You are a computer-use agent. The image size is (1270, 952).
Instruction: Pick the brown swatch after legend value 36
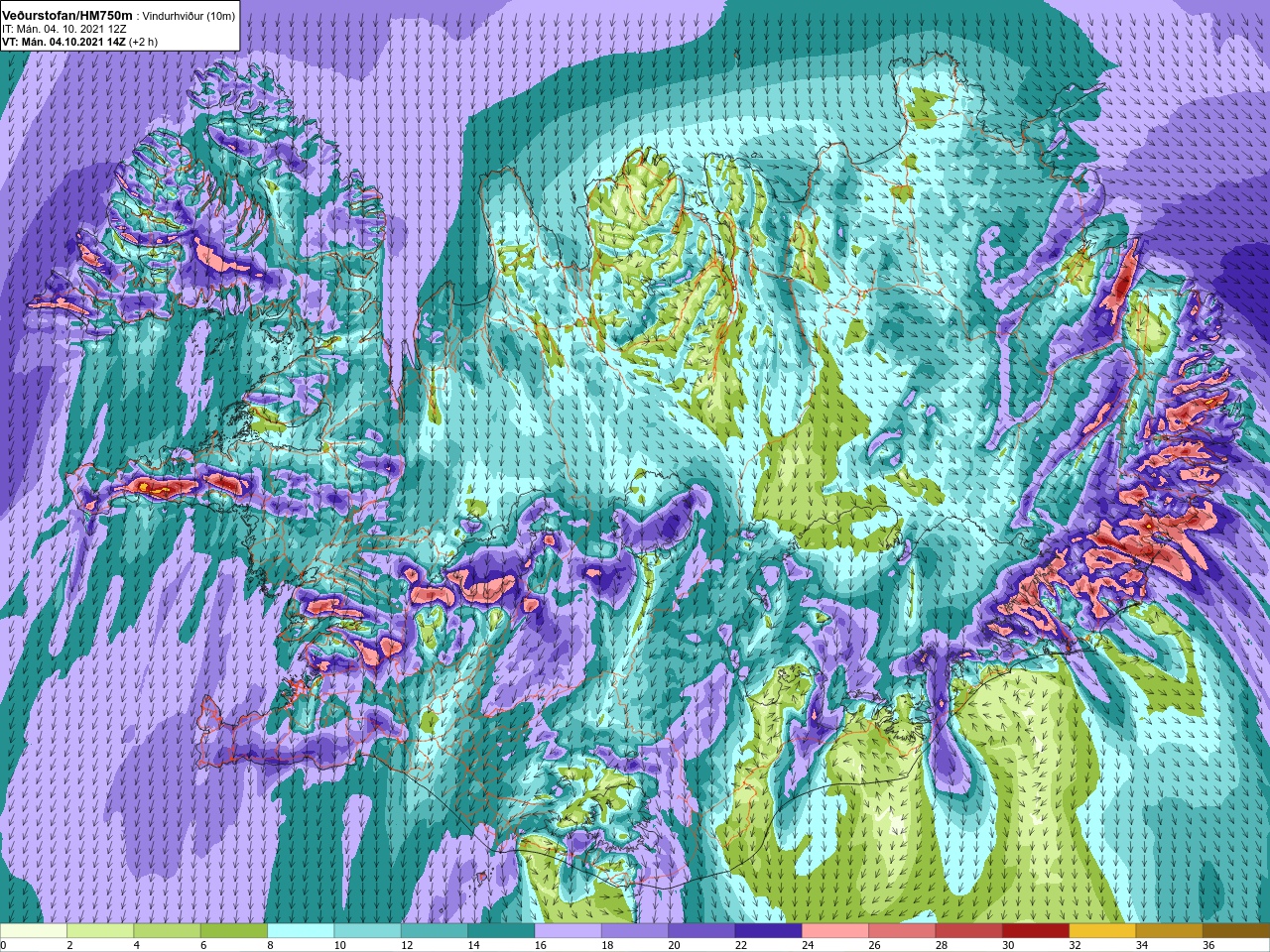(x=1236, y=931)
